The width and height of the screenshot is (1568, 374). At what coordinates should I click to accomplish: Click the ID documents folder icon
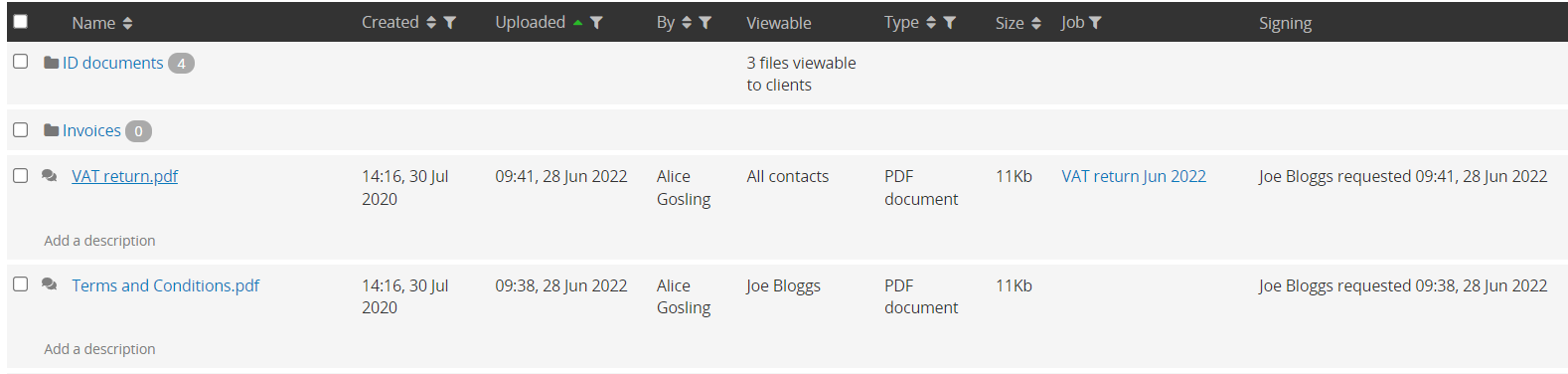(52, 63)
